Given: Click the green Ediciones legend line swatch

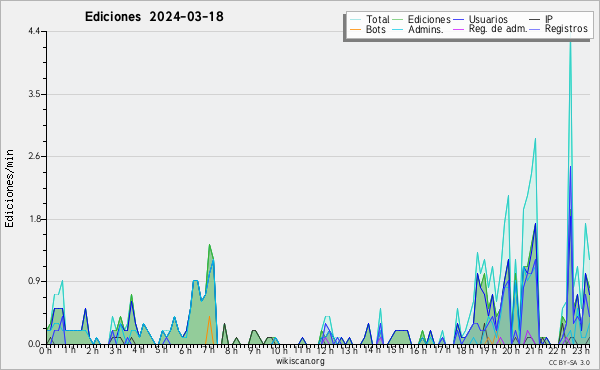Looking at the screenshot, I should click(398, 20).
